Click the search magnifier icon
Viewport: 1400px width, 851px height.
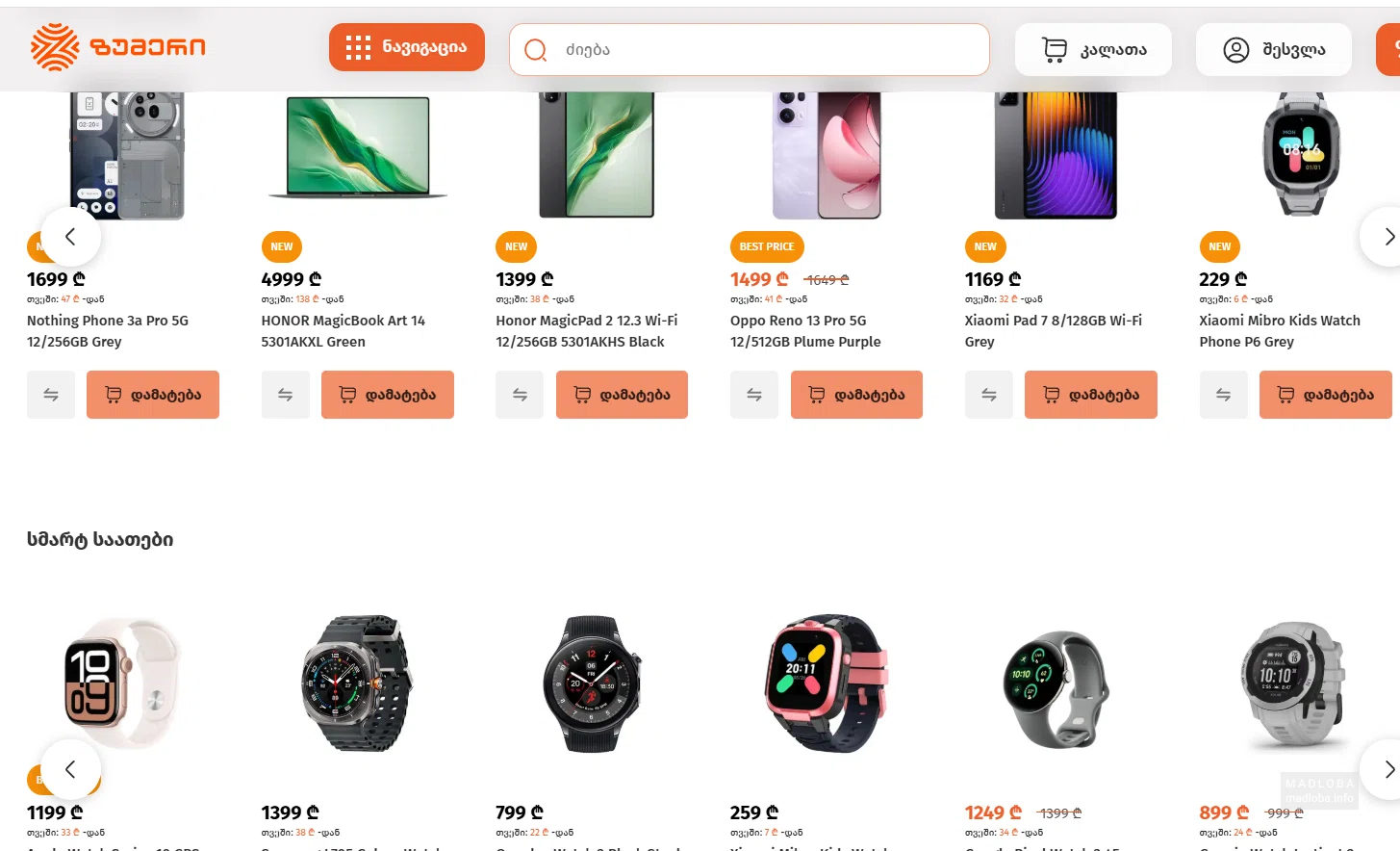click(x=536, y=50)
